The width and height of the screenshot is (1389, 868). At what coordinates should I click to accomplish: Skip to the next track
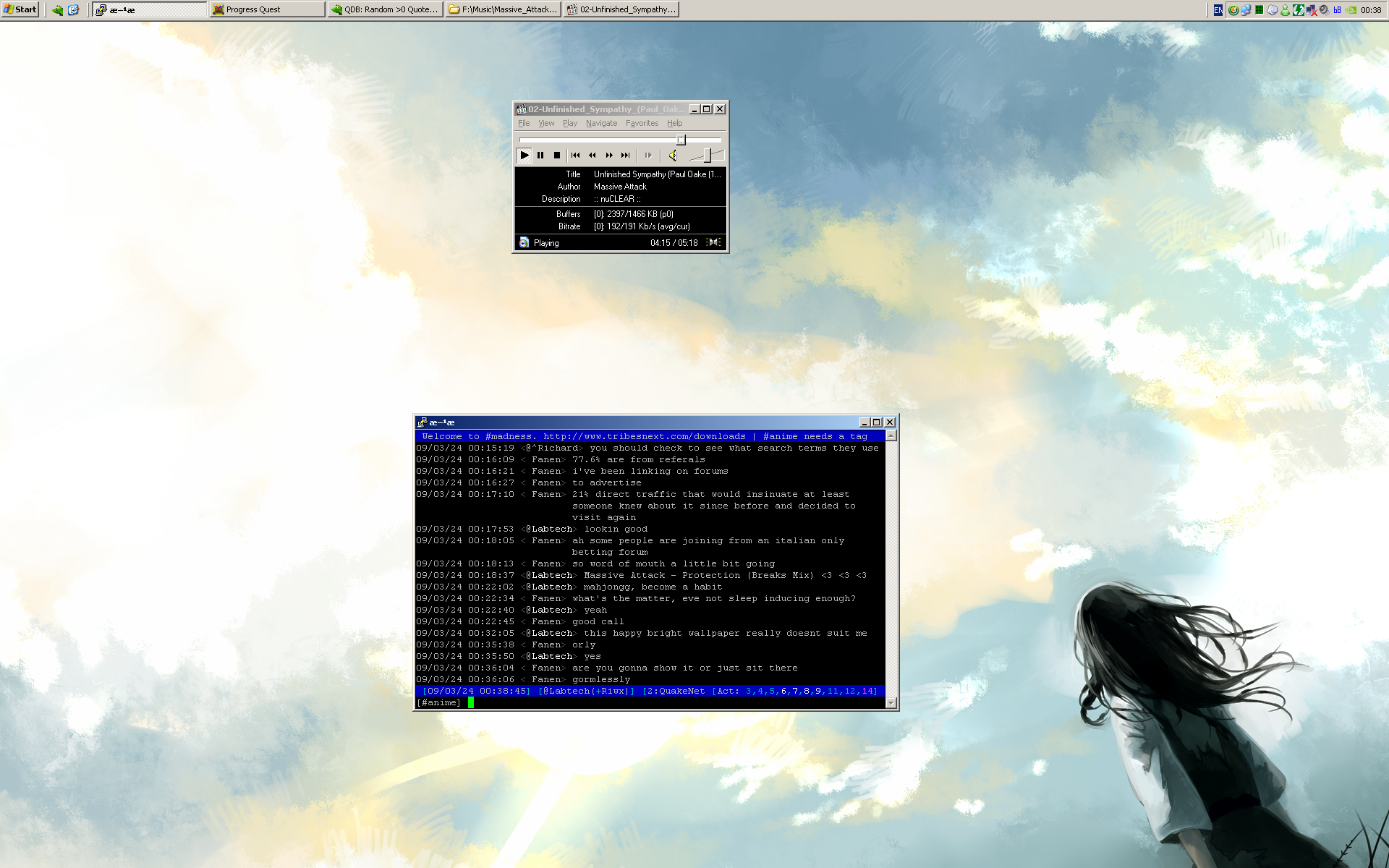click(626, 156)
